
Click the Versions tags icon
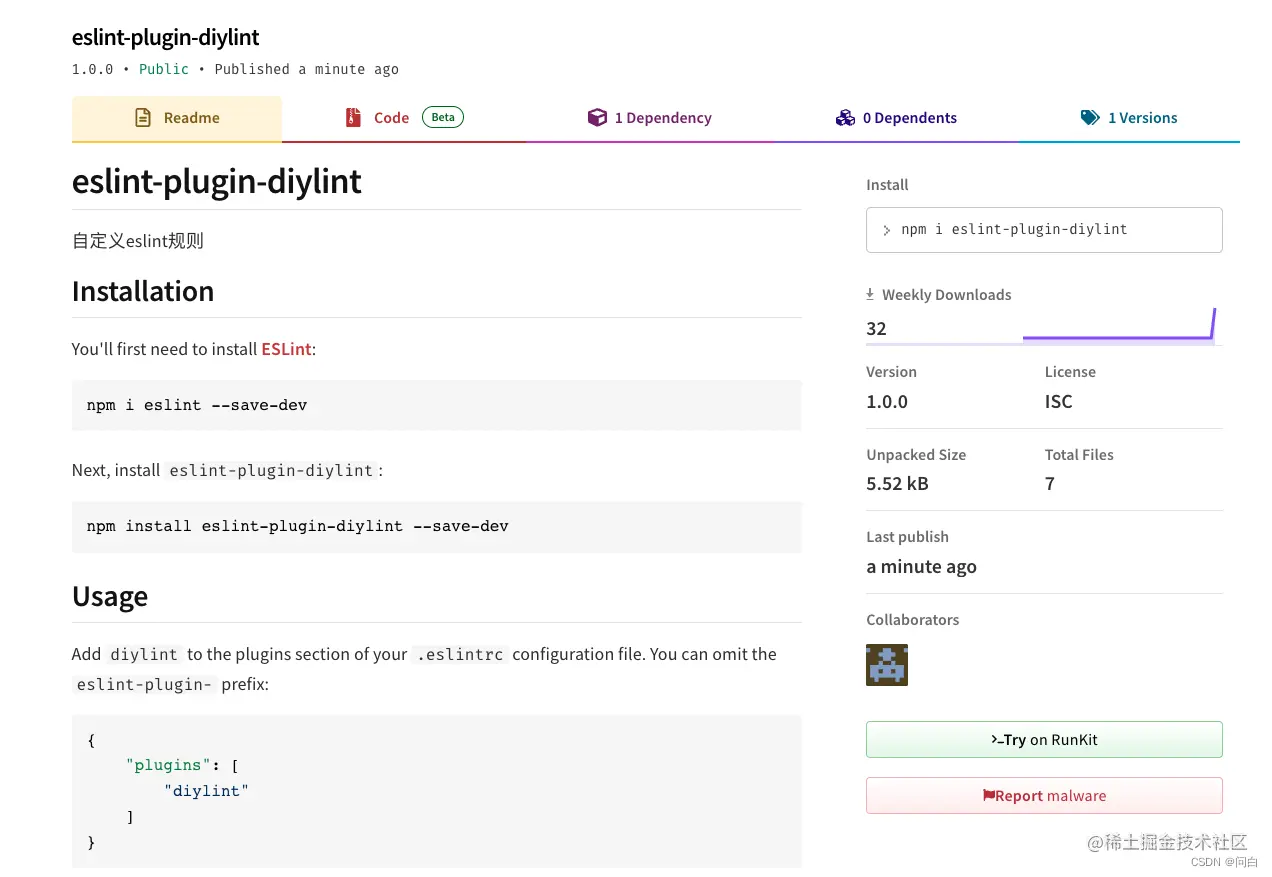pos(1090,118)
